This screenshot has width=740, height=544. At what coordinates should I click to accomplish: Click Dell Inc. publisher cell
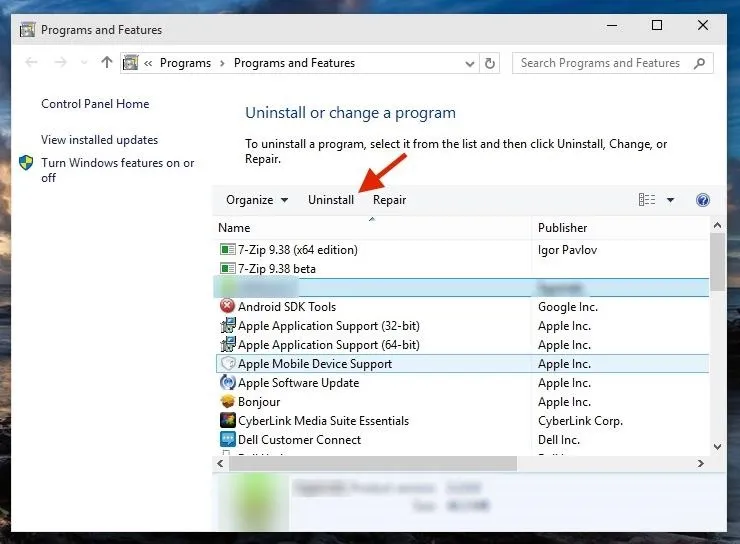click(x=559, y=440)
